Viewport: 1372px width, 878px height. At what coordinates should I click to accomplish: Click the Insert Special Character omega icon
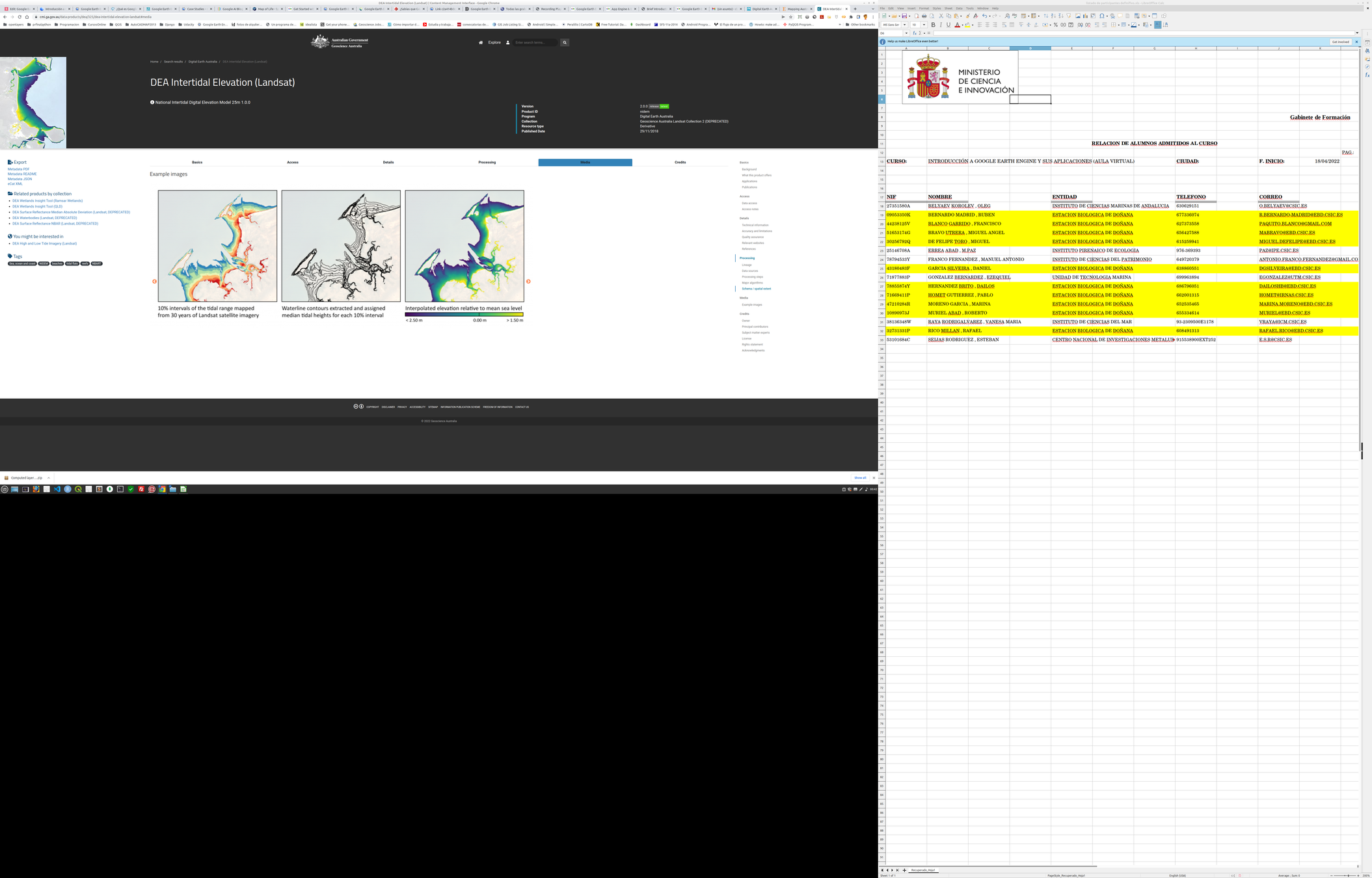point(1101,16)
